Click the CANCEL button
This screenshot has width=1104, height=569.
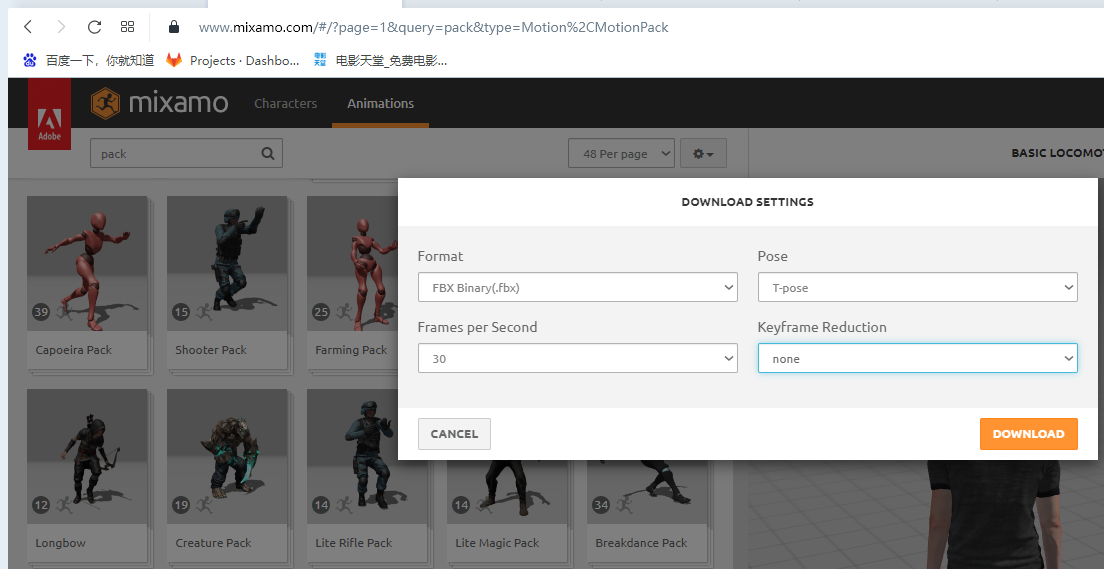(x=454, y=434)
